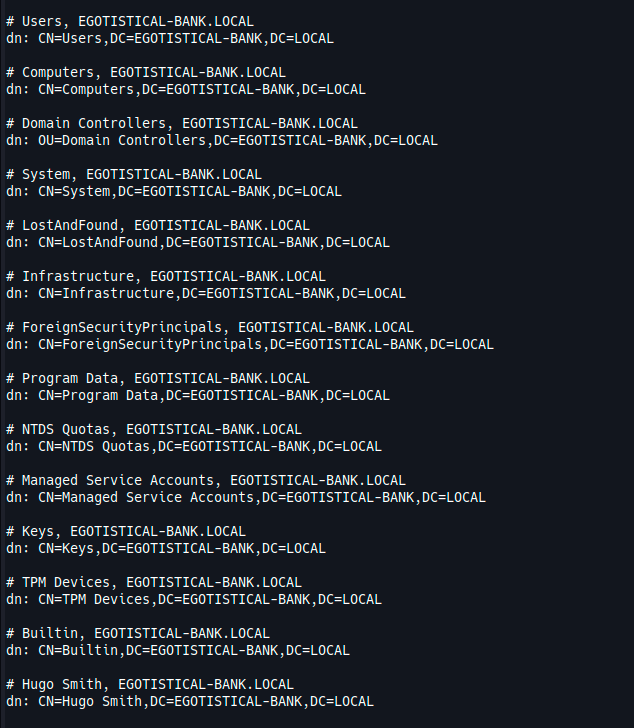Click the dn: CN=NTDS Quotas line
634x728 pixels.
point(194,447)
